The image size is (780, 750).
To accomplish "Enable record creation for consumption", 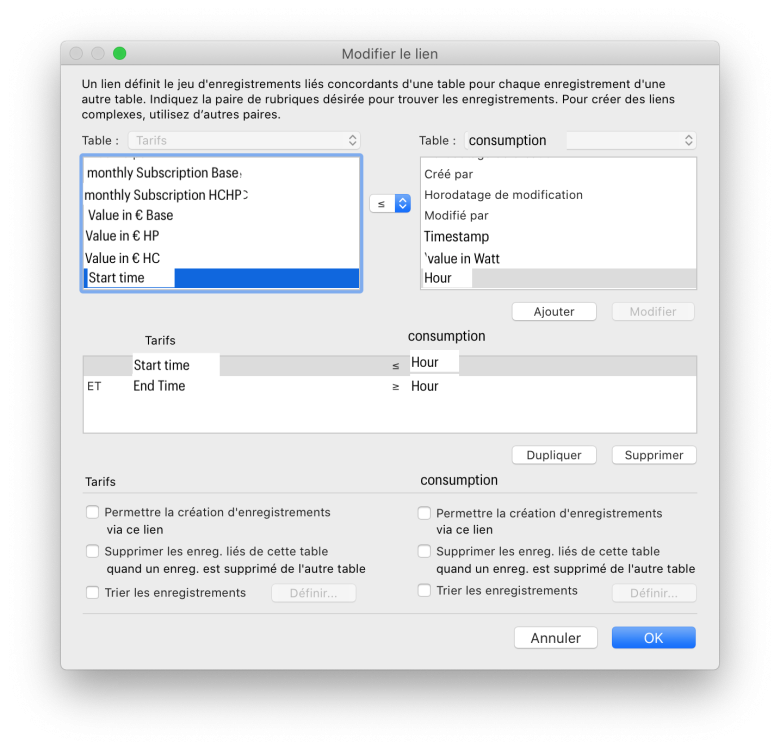I will [425, 513].
